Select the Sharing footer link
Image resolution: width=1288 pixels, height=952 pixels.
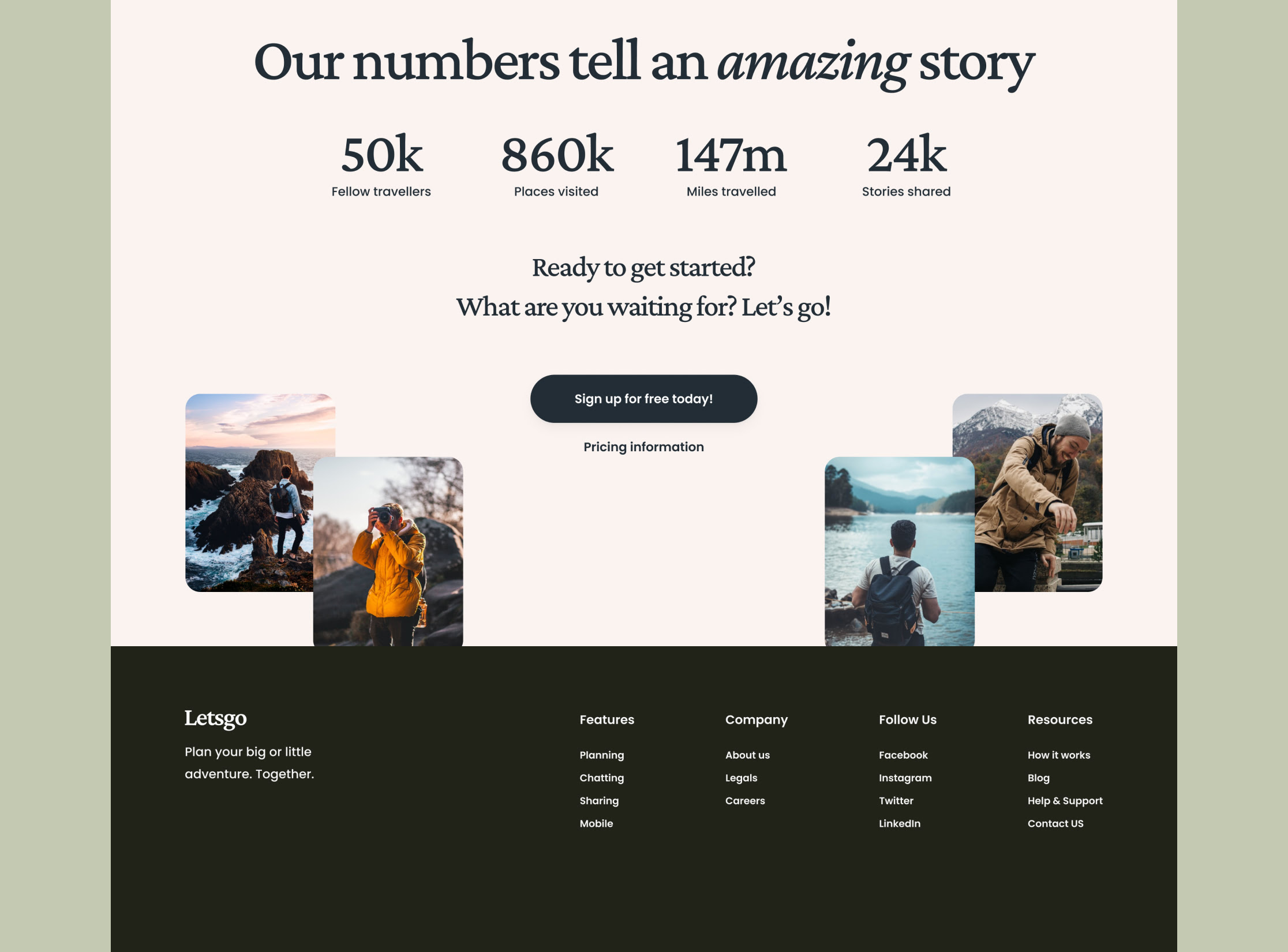pyautogui.click(x=599, y=801)
